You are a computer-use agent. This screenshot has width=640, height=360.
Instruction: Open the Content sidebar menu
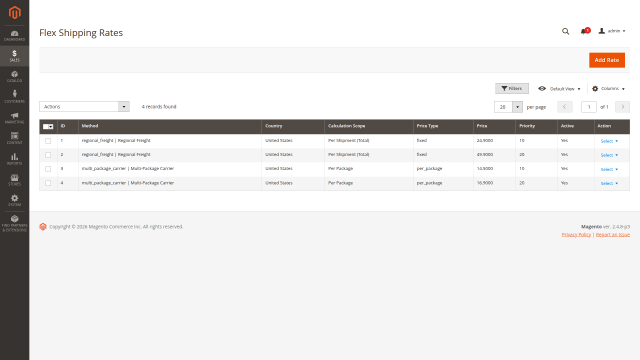[x=14, y=138]
